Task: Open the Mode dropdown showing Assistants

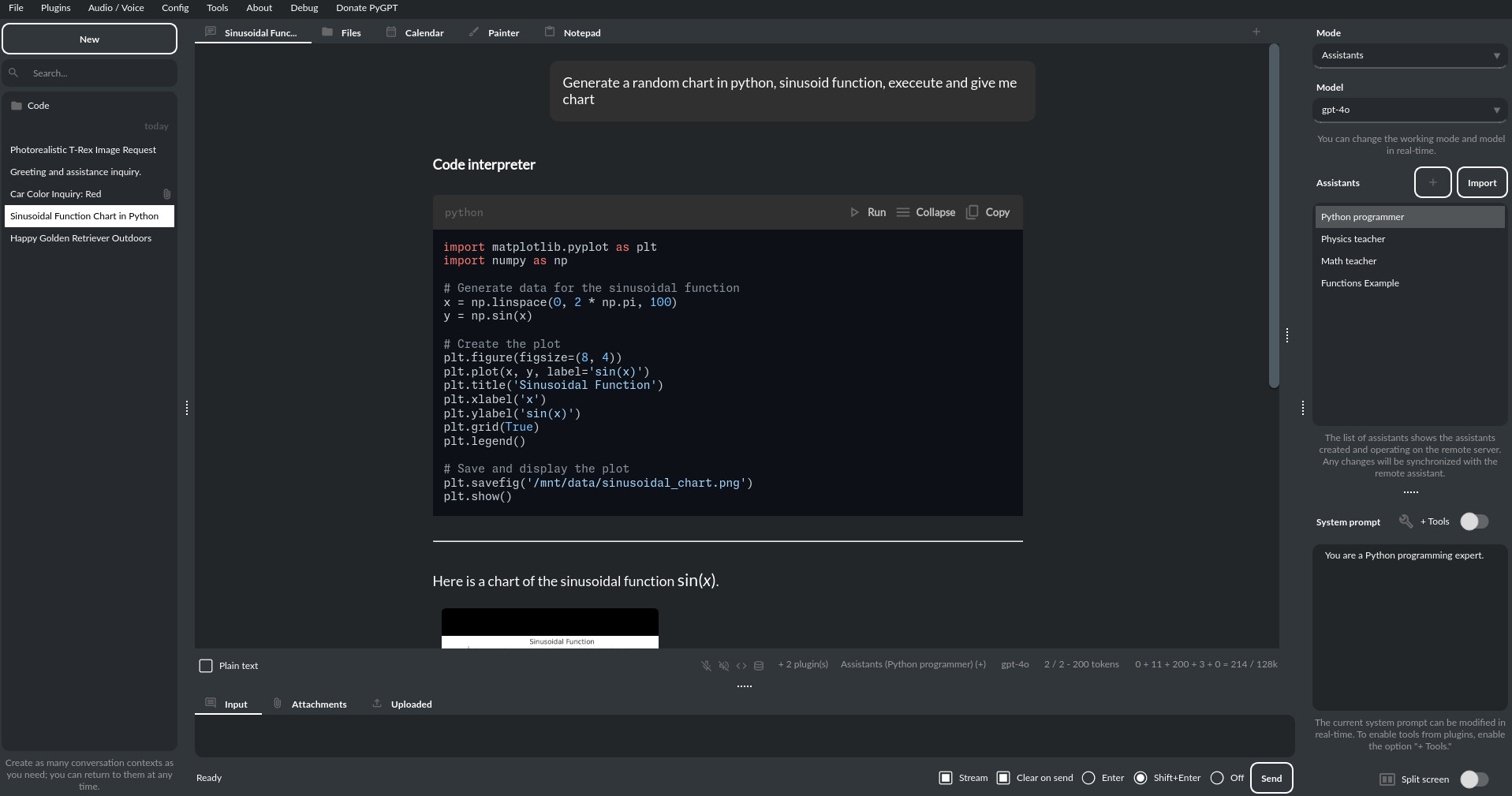Action: (x=1409, y=55)
